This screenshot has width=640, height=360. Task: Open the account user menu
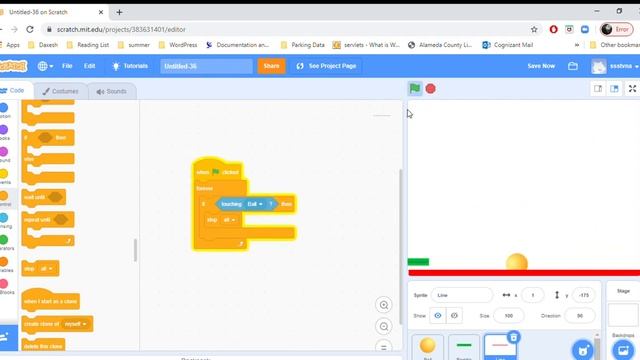615,66
